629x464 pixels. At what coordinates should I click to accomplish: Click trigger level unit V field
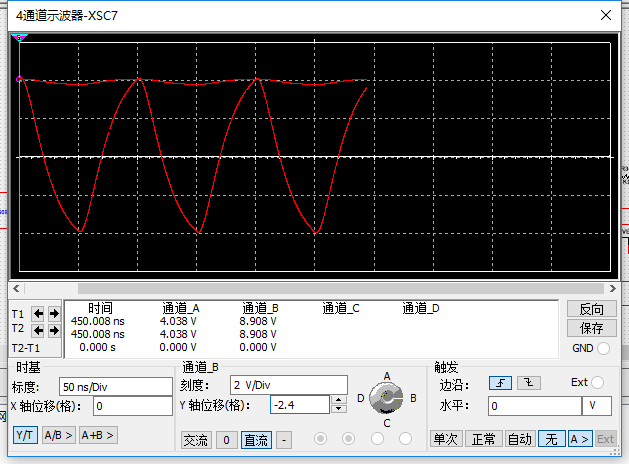pos(597,406)
